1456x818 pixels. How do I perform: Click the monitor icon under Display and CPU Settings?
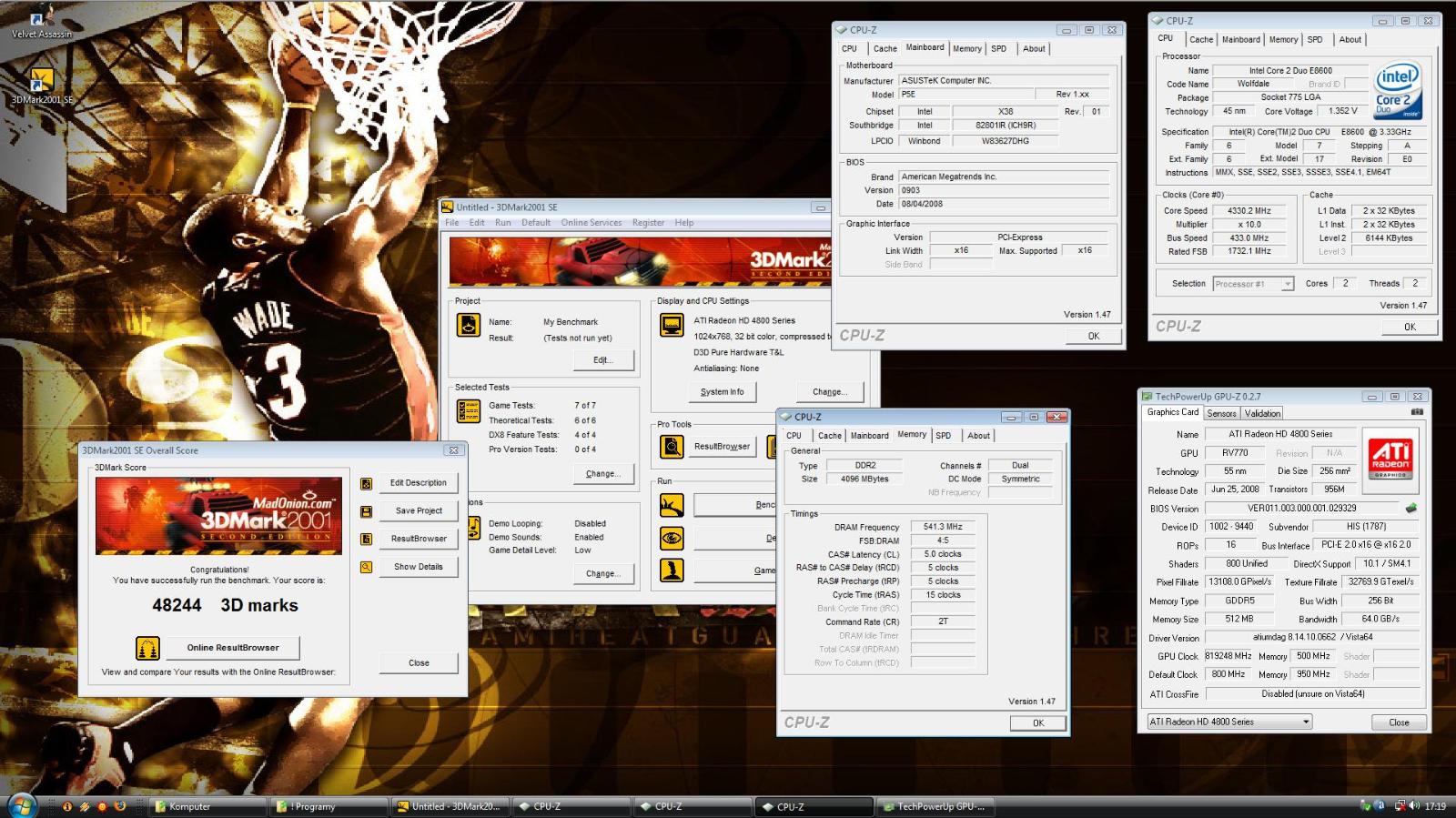point(672,325)
